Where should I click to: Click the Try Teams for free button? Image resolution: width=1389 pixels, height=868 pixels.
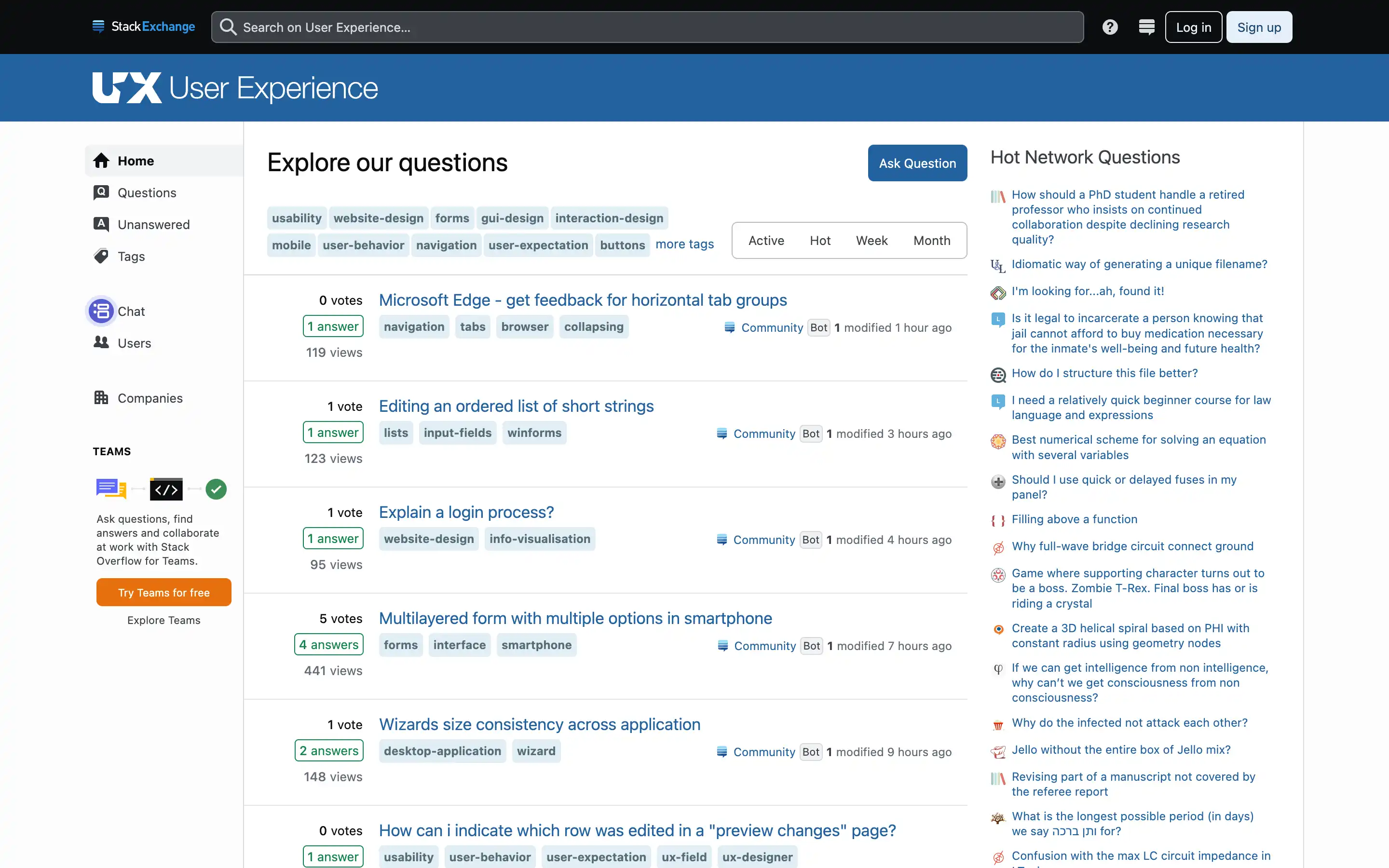[x=163, y=593]
